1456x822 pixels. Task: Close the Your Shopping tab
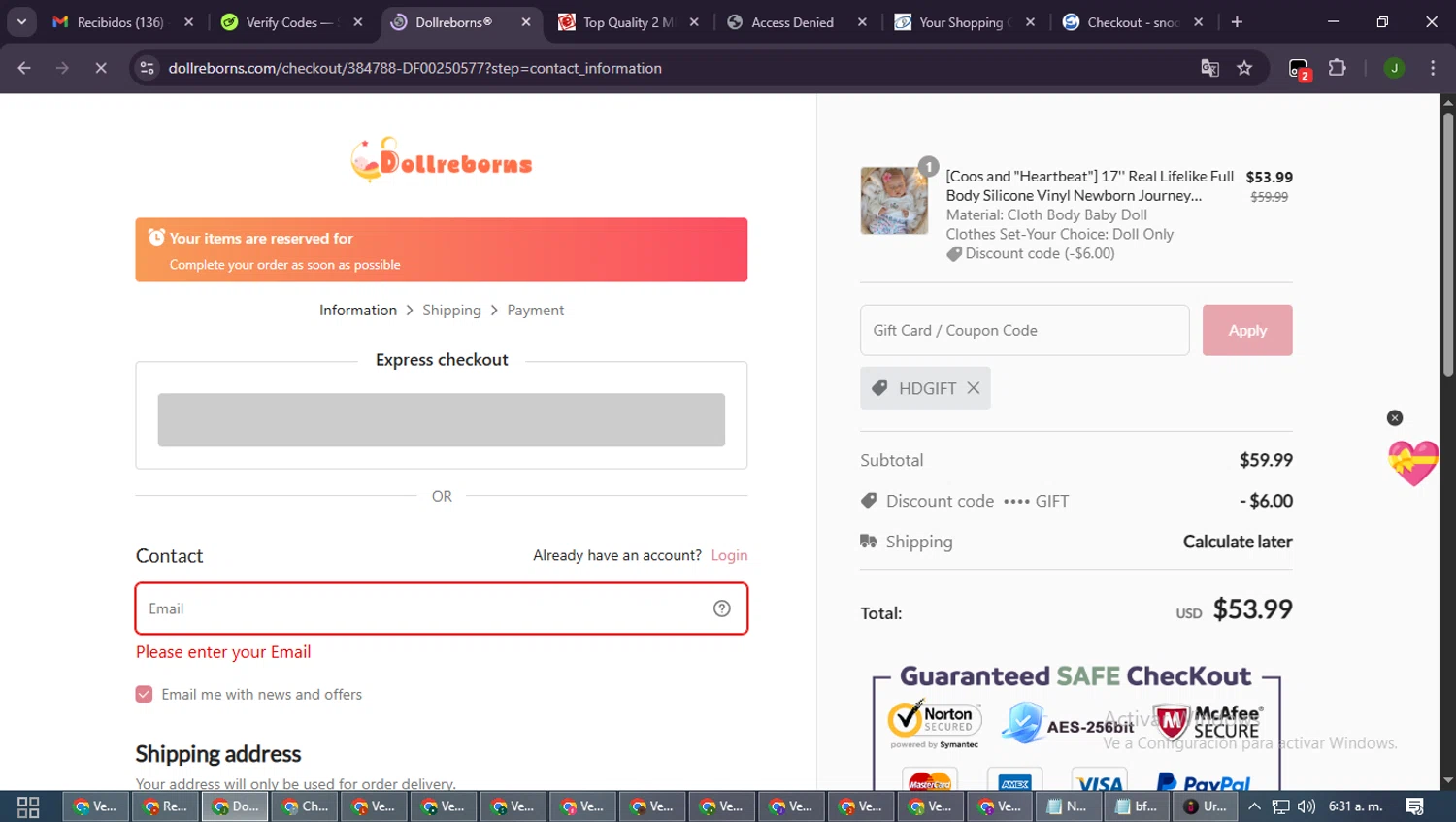[1030, 22]
